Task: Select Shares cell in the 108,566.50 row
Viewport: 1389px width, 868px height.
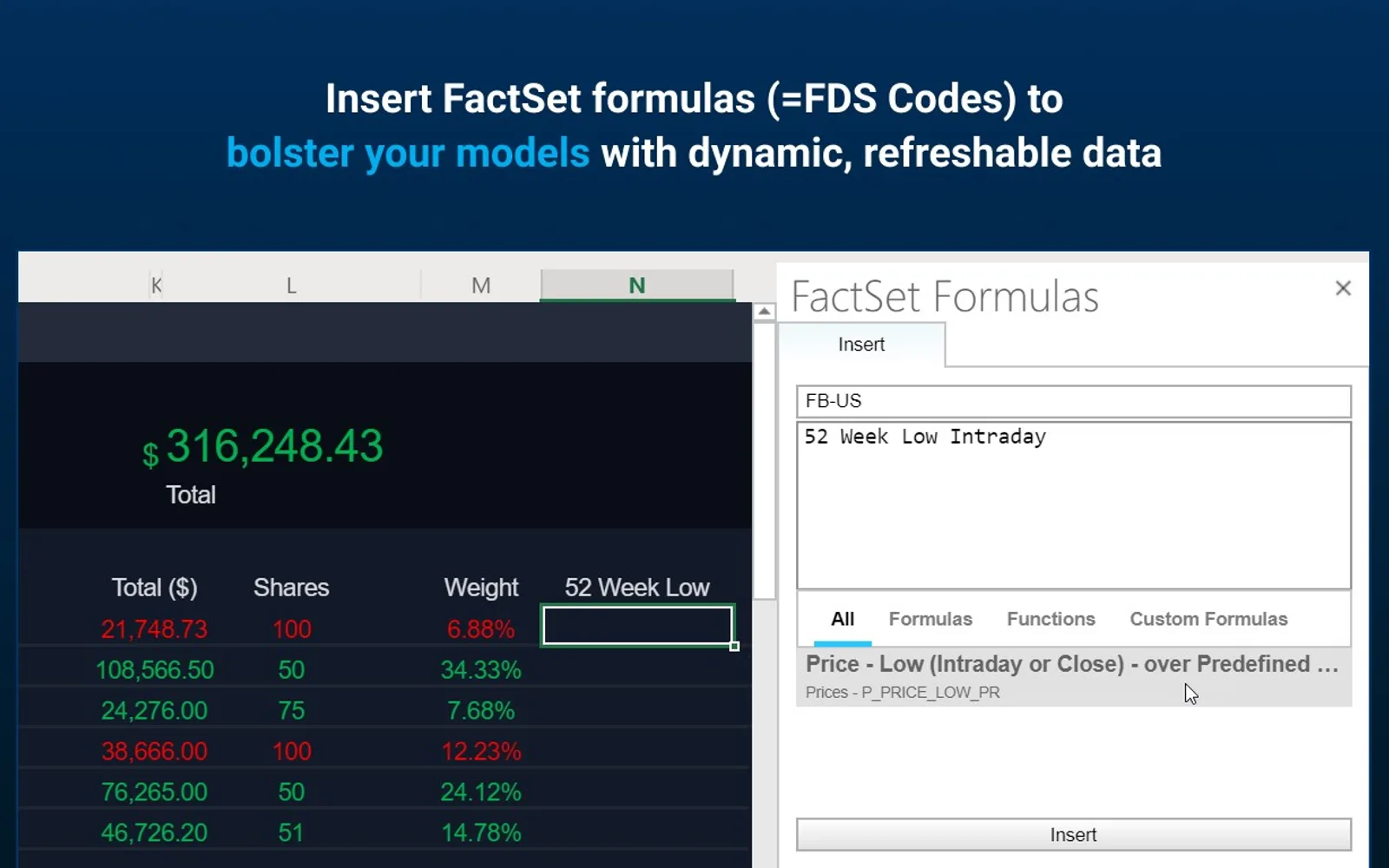Action: coord(292,670)
